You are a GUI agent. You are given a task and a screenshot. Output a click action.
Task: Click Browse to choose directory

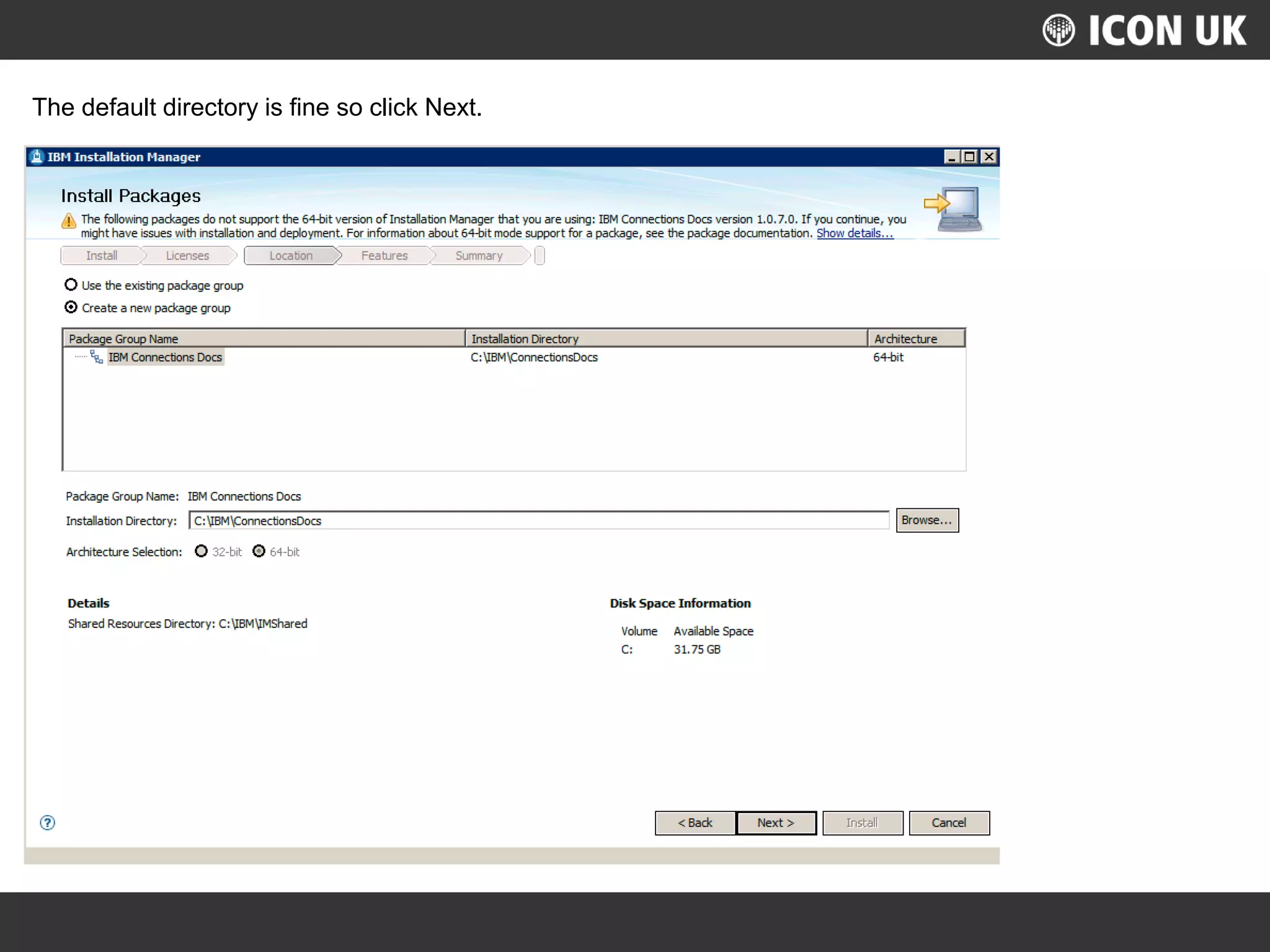[926, 520]
